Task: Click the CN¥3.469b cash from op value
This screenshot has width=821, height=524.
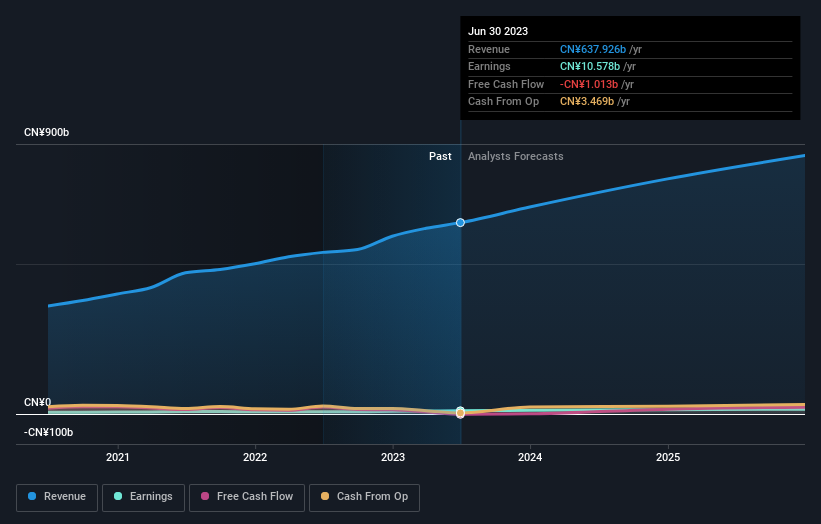Action: coord(587,102)
